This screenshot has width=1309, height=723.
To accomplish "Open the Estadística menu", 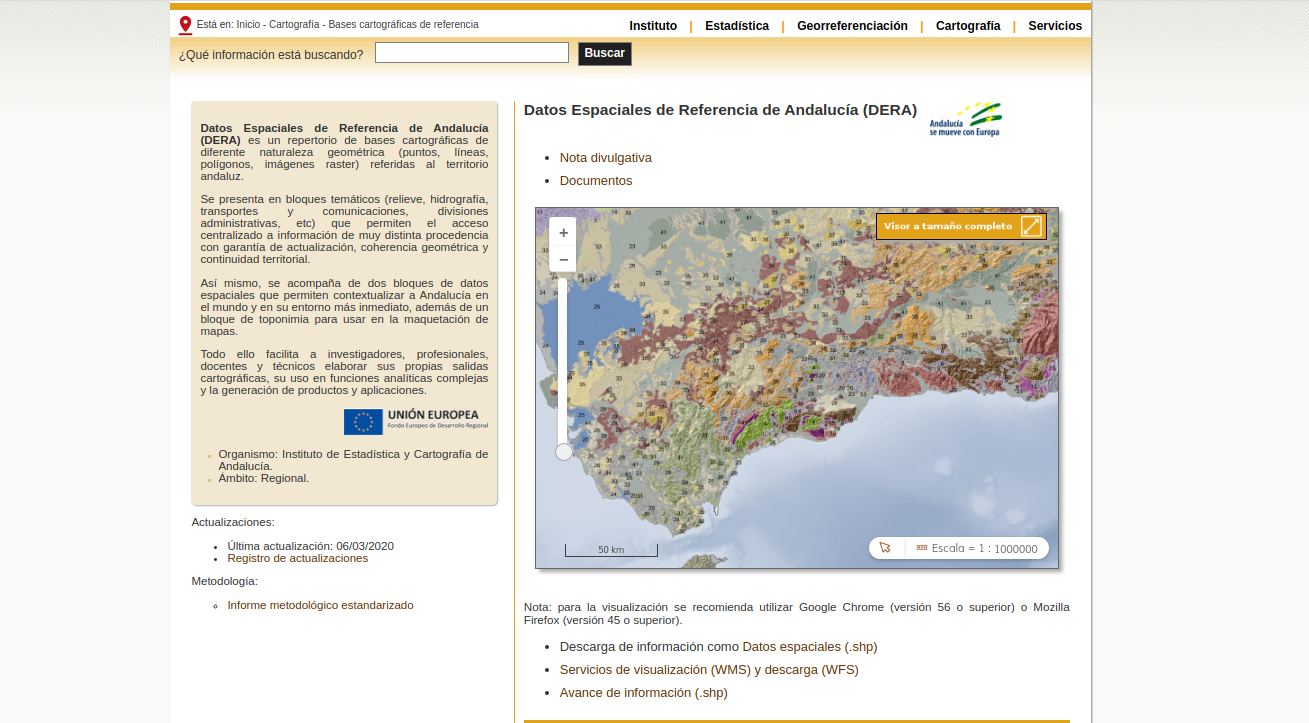I will 737,26.
